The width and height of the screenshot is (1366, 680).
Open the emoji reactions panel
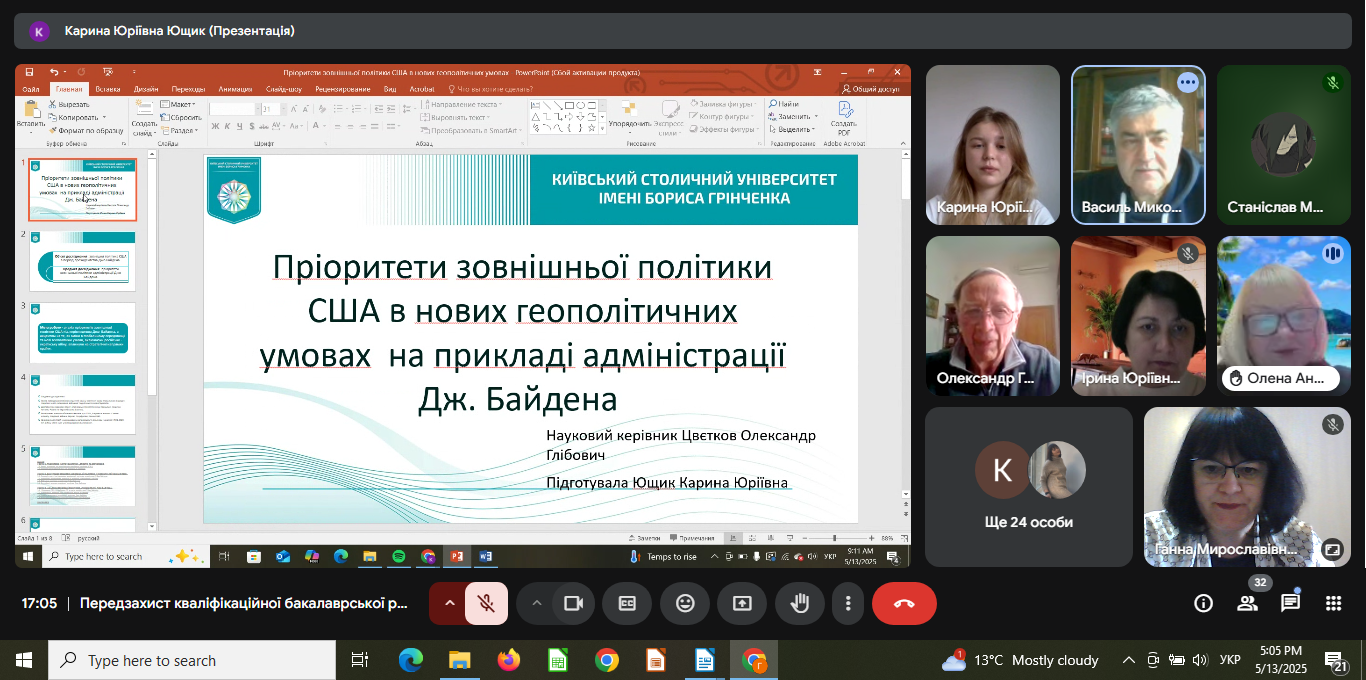pos(685,603)
